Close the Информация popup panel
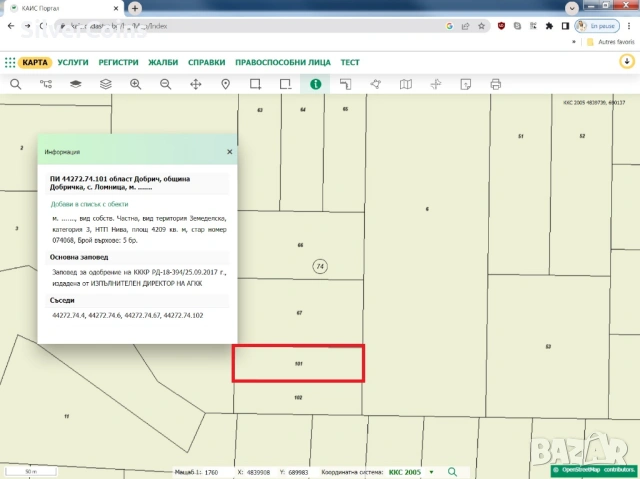The width and height of the screenshot is (640, 479). tap(229, 152)
